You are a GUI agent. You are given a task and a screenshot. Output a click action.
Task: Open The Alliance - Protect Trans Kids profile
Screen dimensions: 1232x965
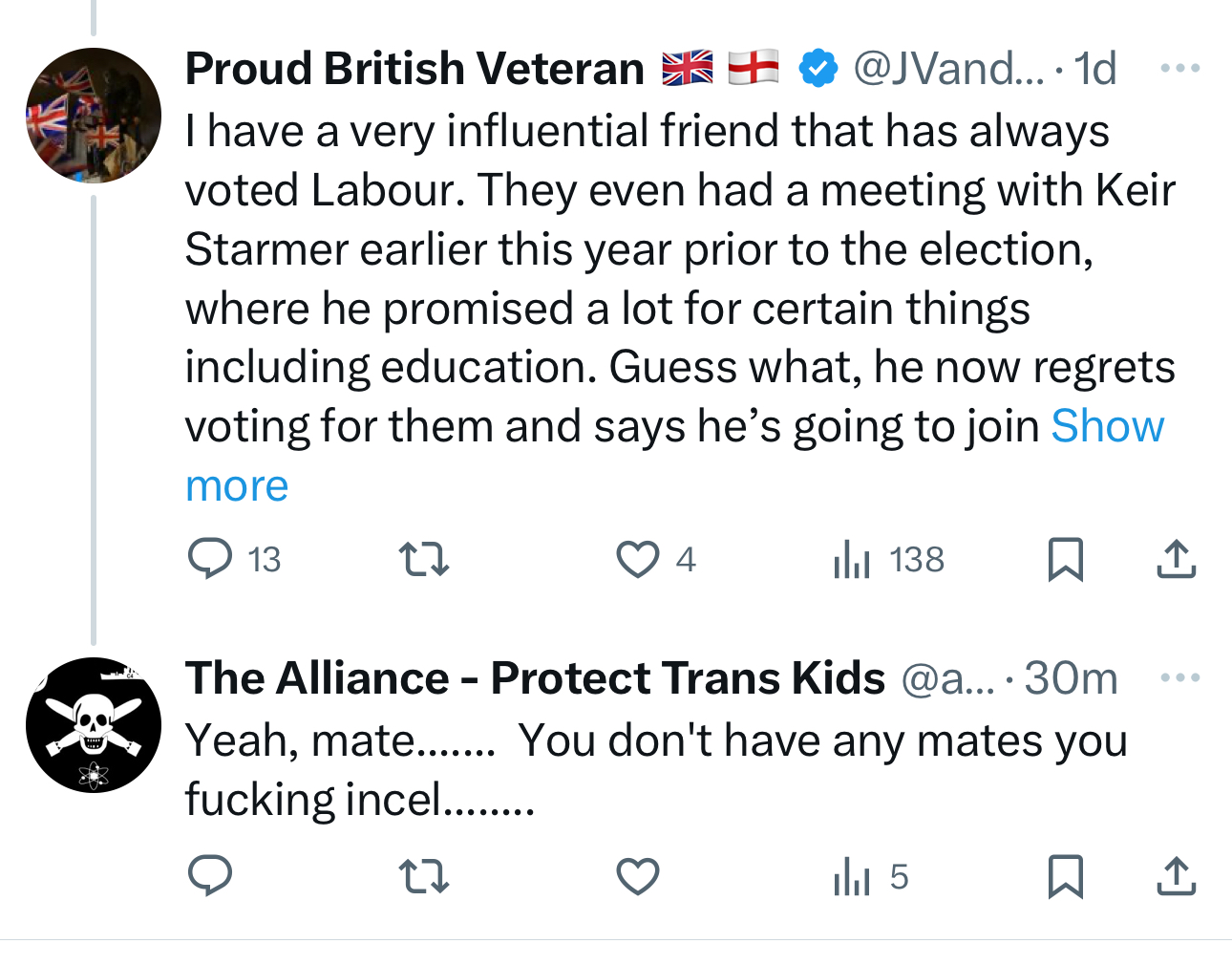535,678
